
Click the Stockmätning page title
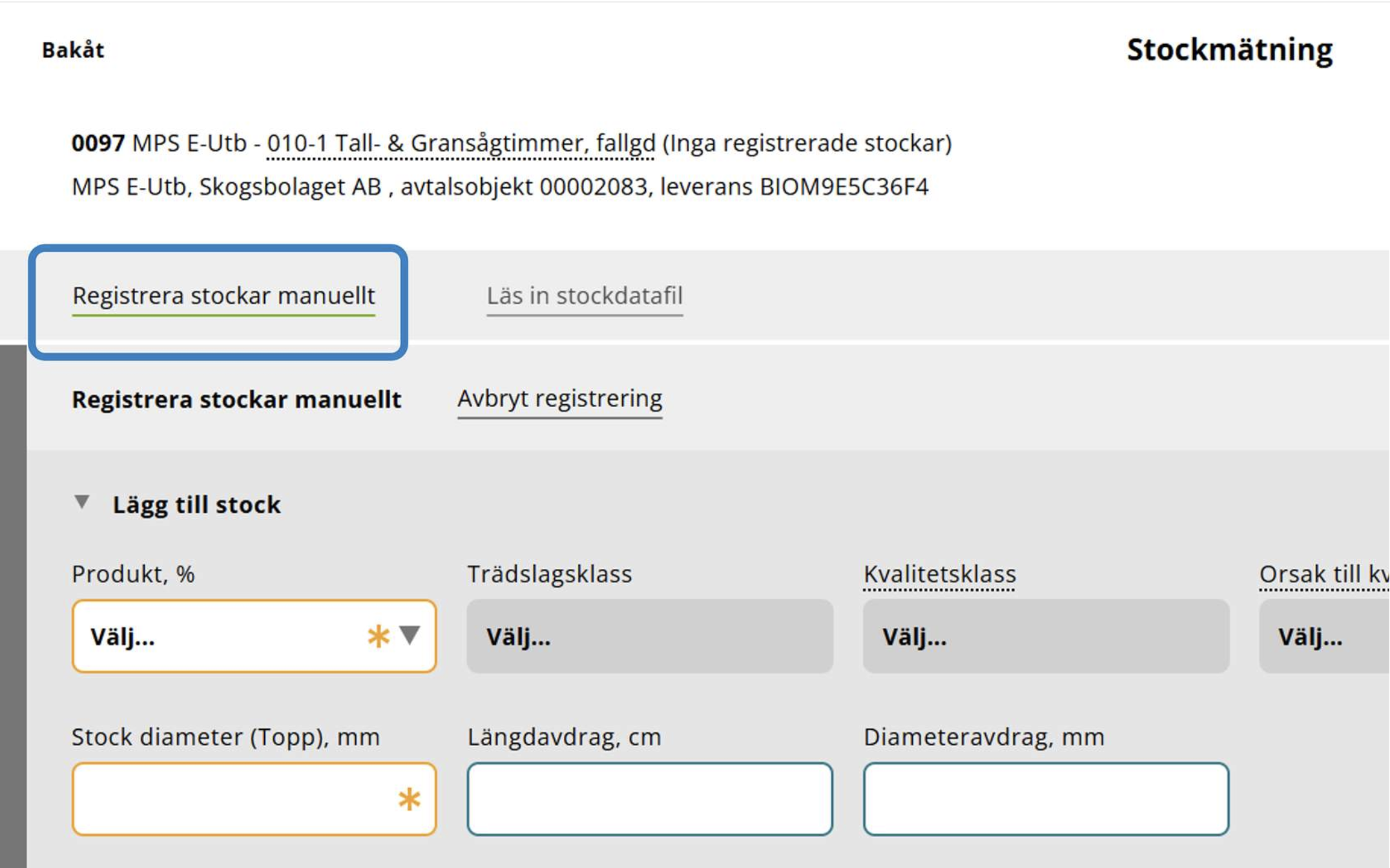tap(1229, 50)
